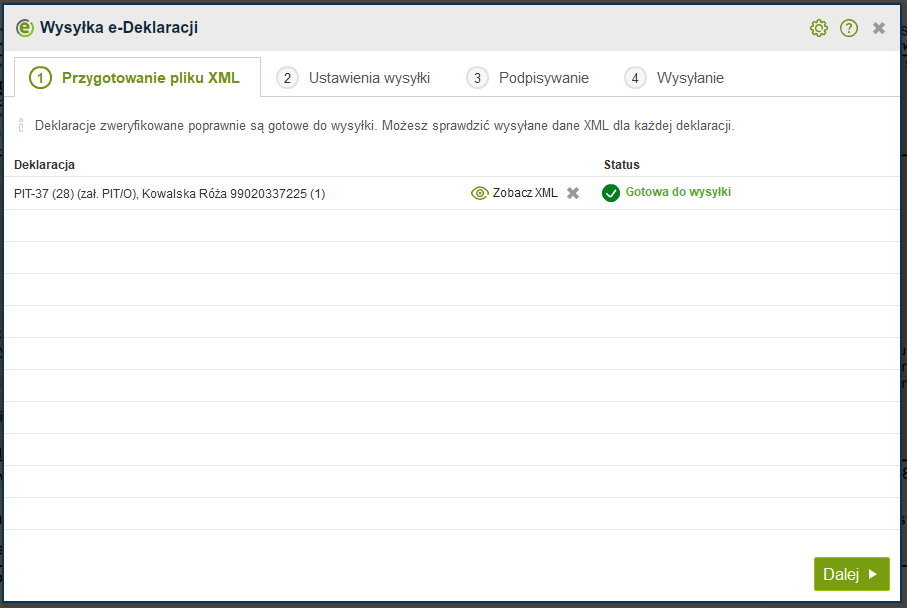Select the Wysyłanie step tab
907x608 pixels.
click(x=675, y=78)
